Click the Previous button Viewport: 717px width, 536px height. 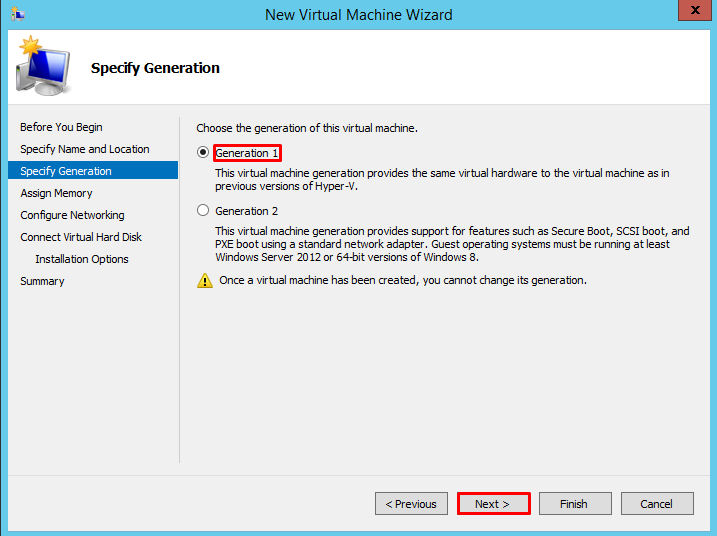411,504
